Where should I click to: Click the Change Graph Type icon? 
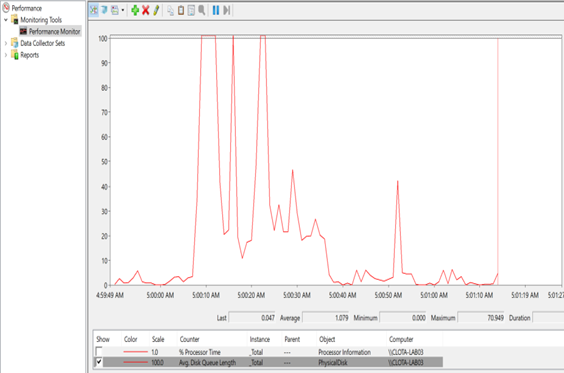coord(115,10)
